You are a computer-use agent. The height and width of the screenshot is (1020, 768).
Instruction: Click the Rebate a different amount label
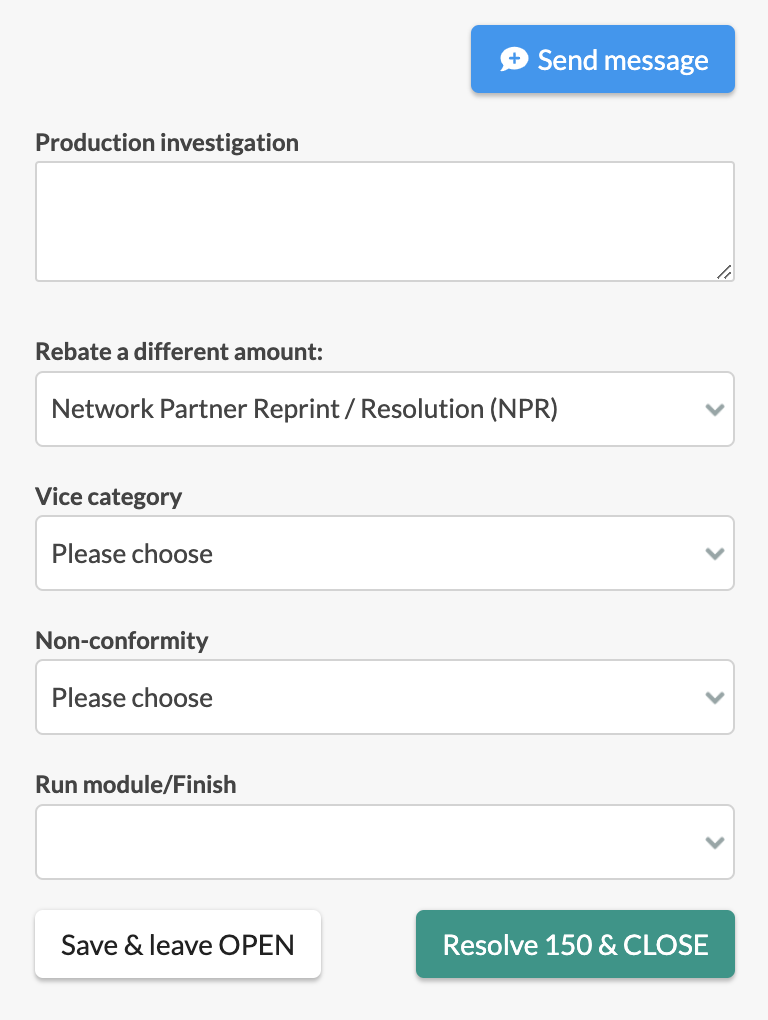click(x=179, y=351)
